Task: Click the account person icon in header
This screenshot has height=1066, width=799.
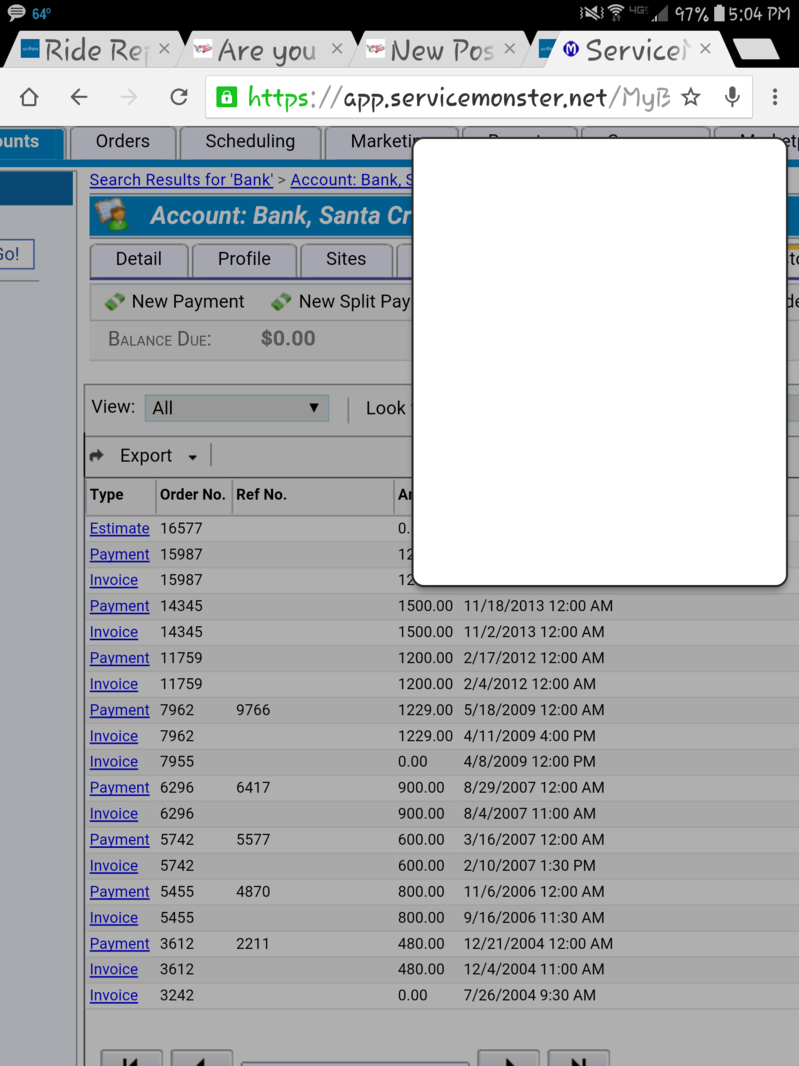Action: (112, 214)
